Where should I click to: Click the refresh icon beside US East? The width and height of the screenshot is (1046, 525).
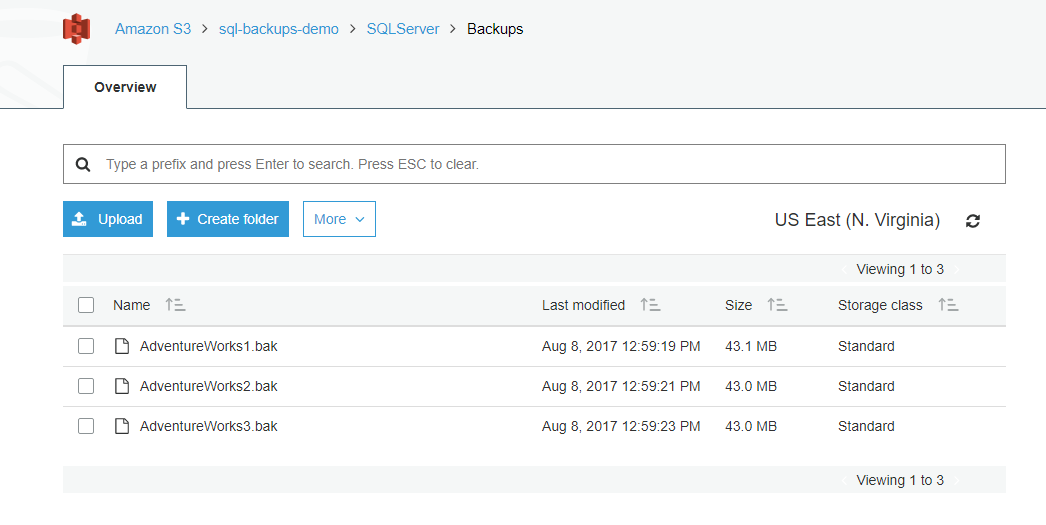coord(973,221)
